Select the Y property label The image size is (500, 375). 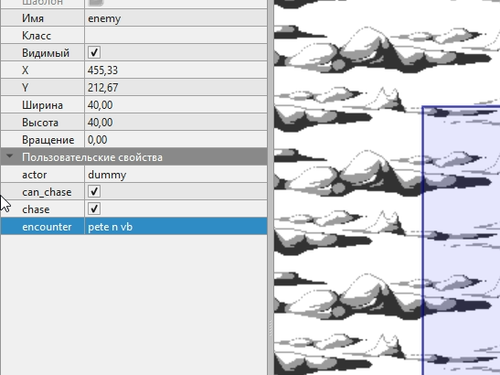click(x=25, y=87)
